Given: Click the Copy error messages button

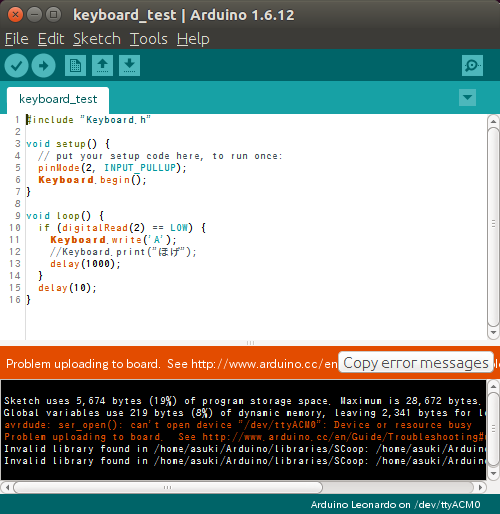Looking at the screenshot, I should point(416,362).
